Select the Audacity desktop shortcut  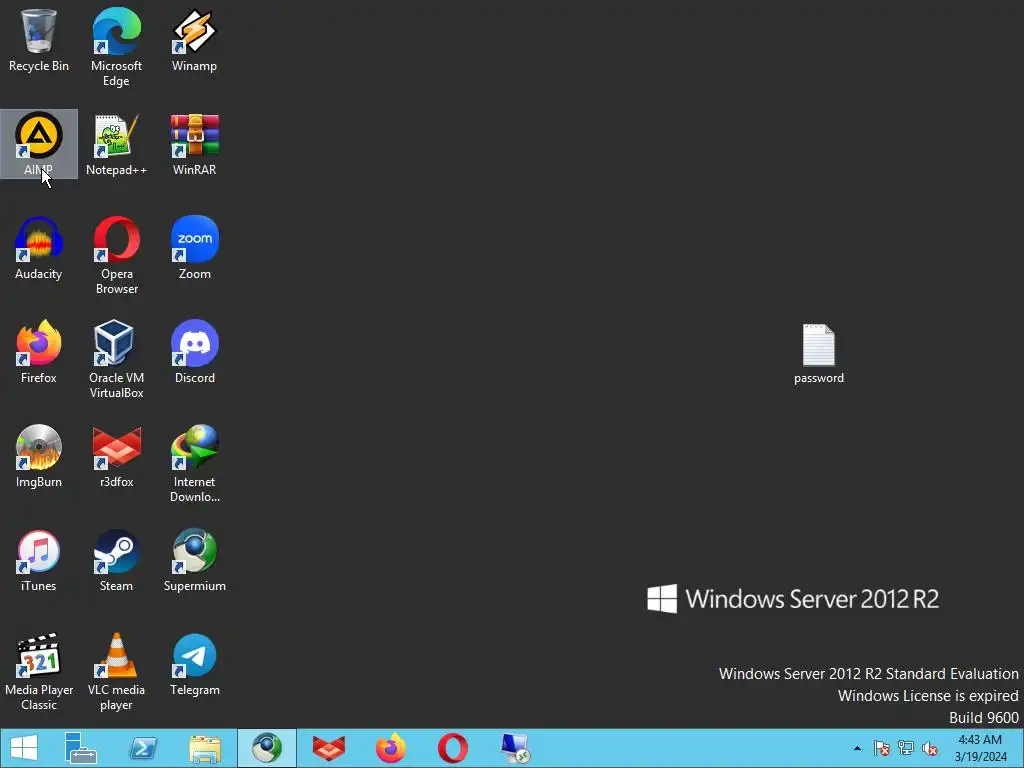coord(39,248)
